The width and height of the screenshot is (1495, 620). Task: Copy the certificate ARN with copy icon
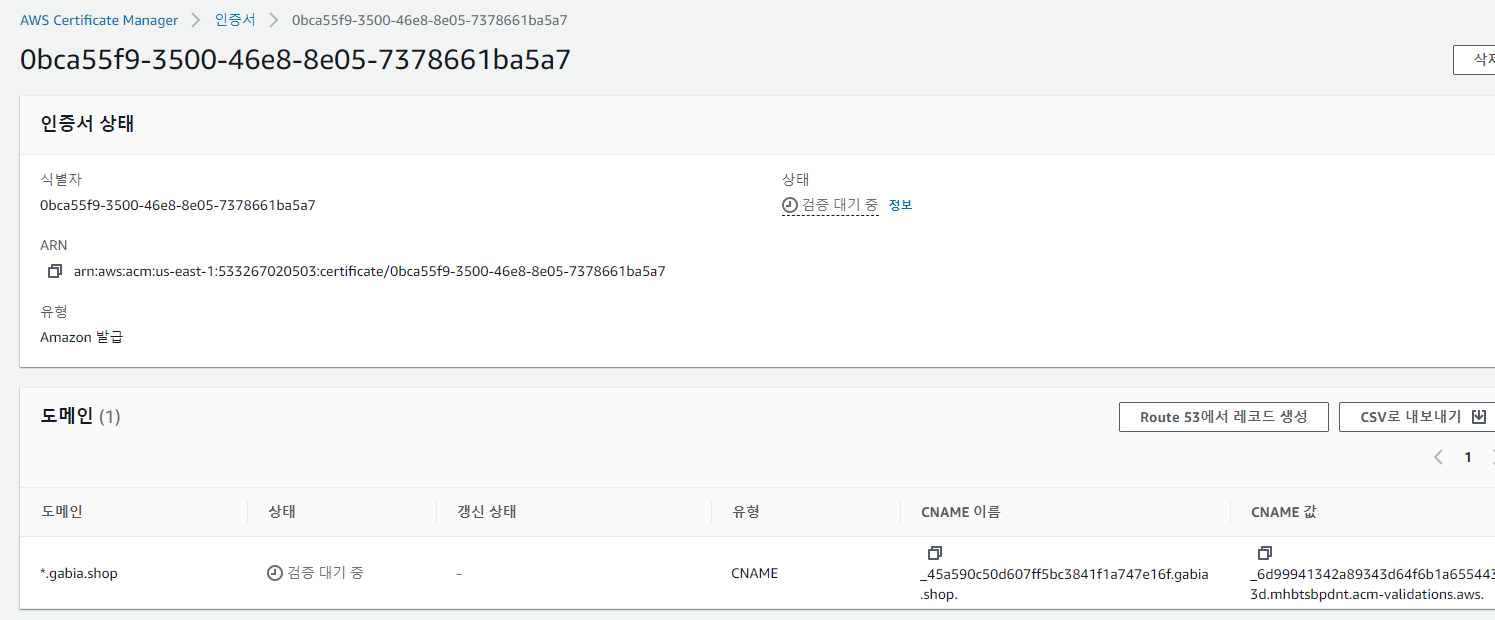point(55,271)
